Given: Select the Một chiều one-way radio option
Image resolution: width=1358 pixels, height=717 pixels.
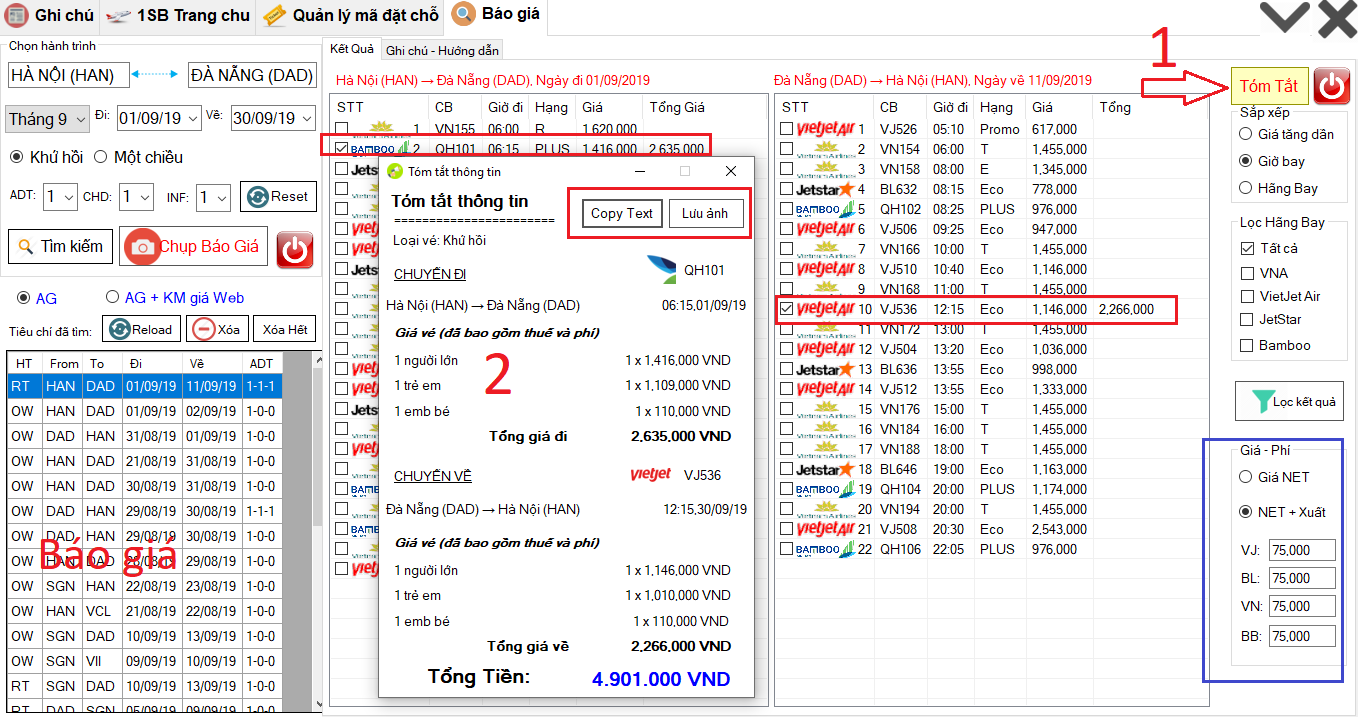Looking at the screenshot, I should pyautogui.click(x=101, y=157).
